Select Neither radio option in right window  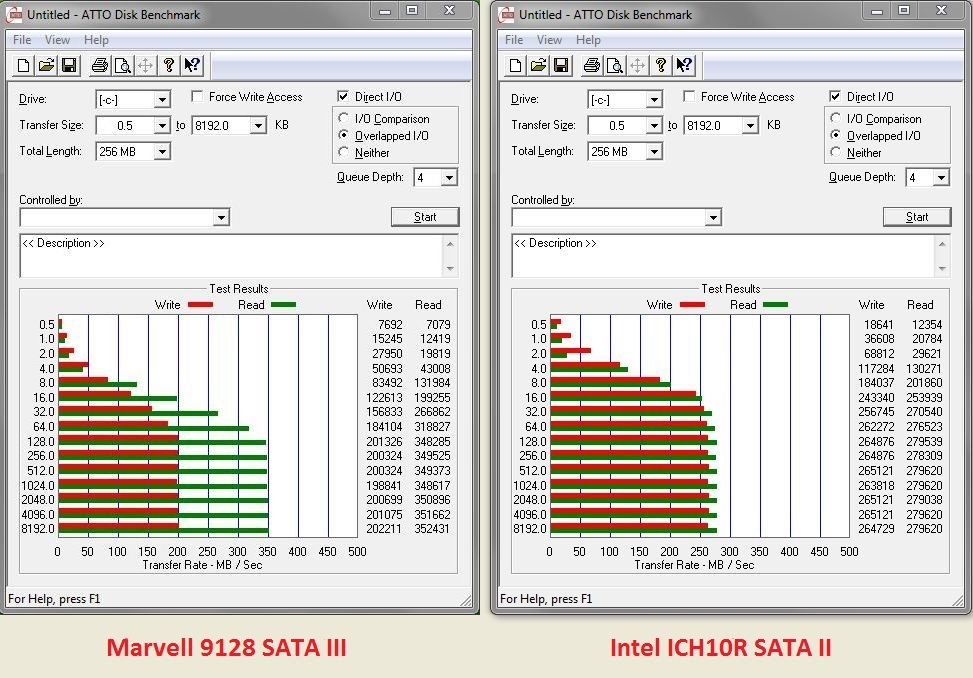(x=837, y=153)
